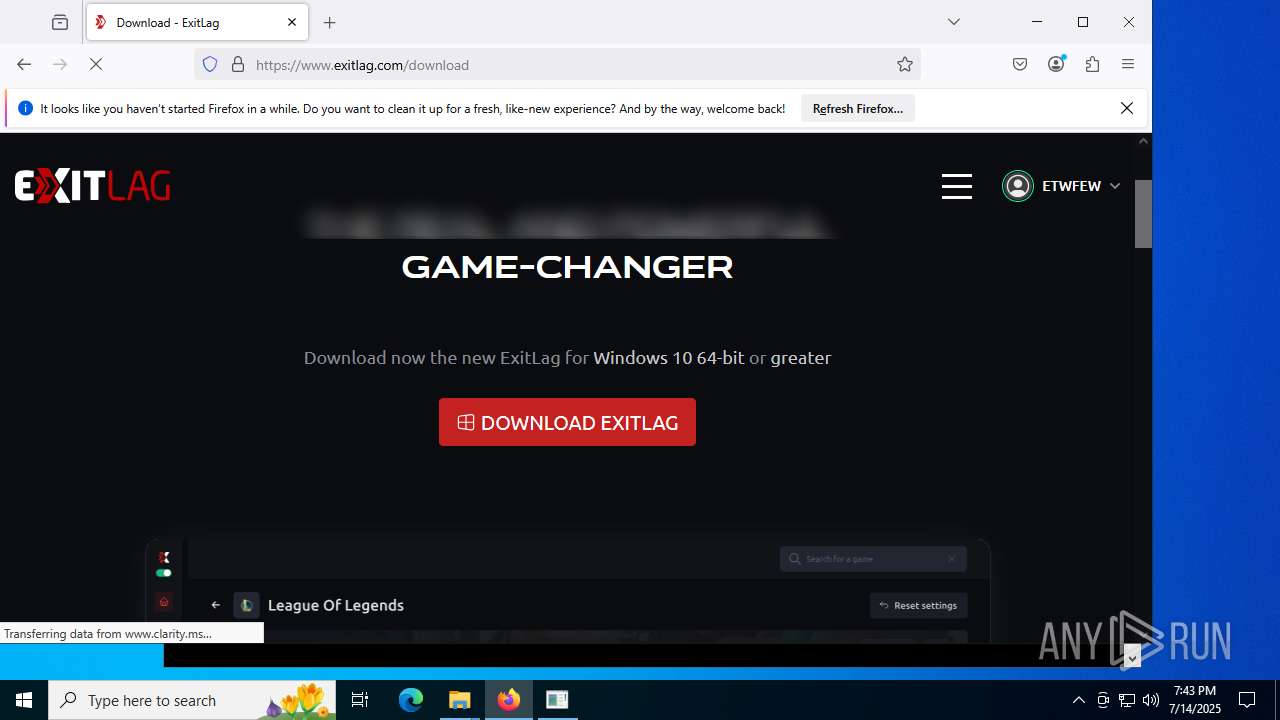Click the DOWNLOAD EXITLAG button
Screen dimensions: 1280x720
point(567,422)
